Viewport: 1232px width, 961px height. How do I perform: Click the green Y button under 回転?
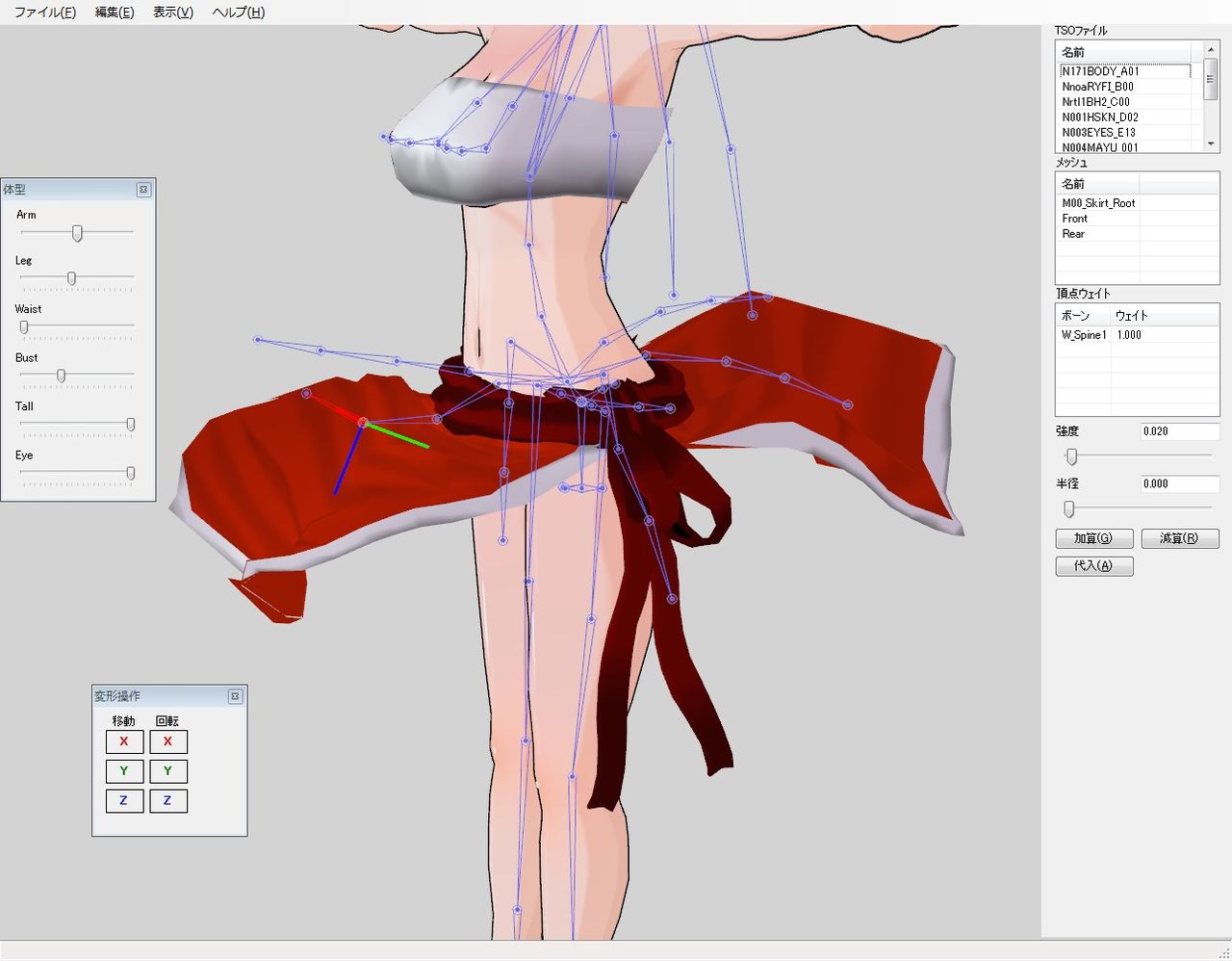[x=168, y=771]
